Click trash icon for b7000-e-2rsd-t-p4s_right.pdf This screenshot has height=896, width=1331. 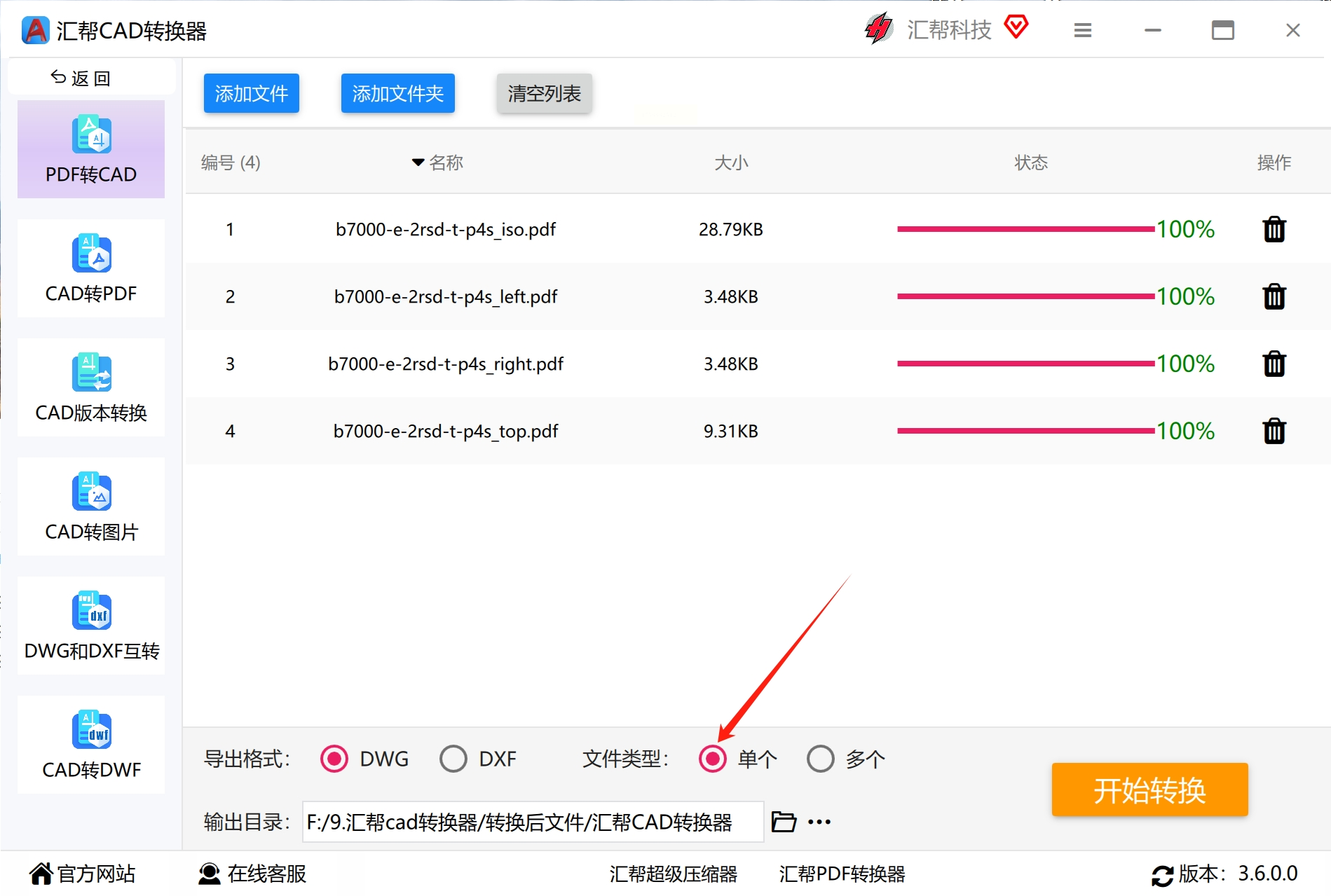pos(1274,364)
